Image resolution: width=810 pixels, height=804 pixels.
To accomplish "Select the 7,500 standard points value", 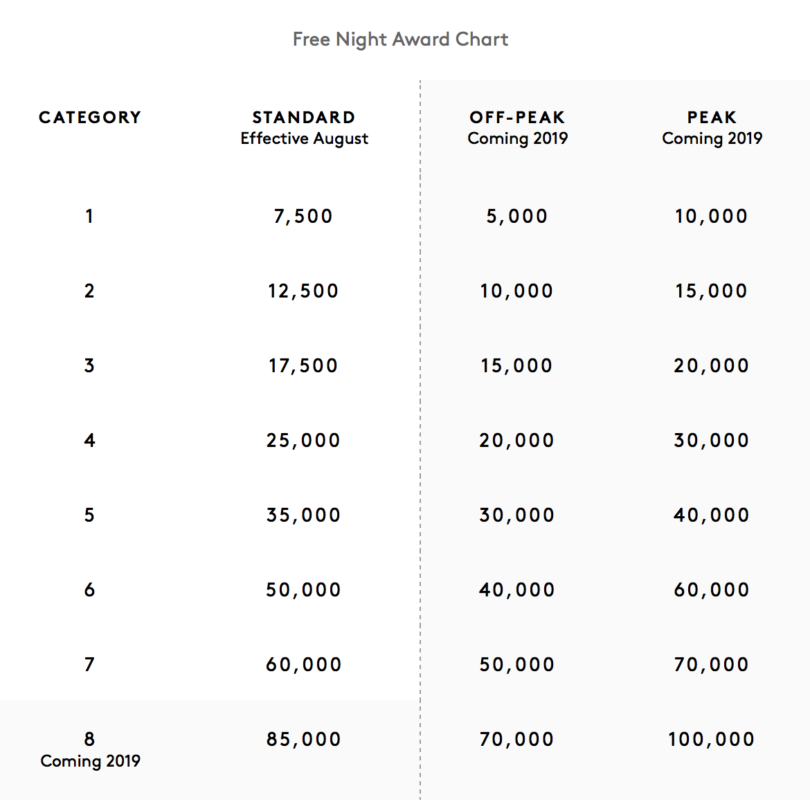I will 304,216.
